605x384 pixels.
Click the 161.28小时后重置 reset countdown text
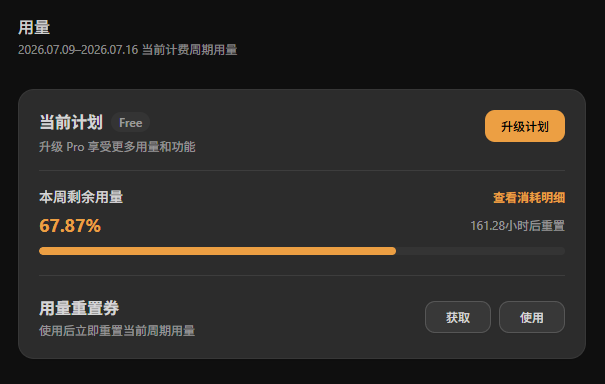click(x=517, y=226)
